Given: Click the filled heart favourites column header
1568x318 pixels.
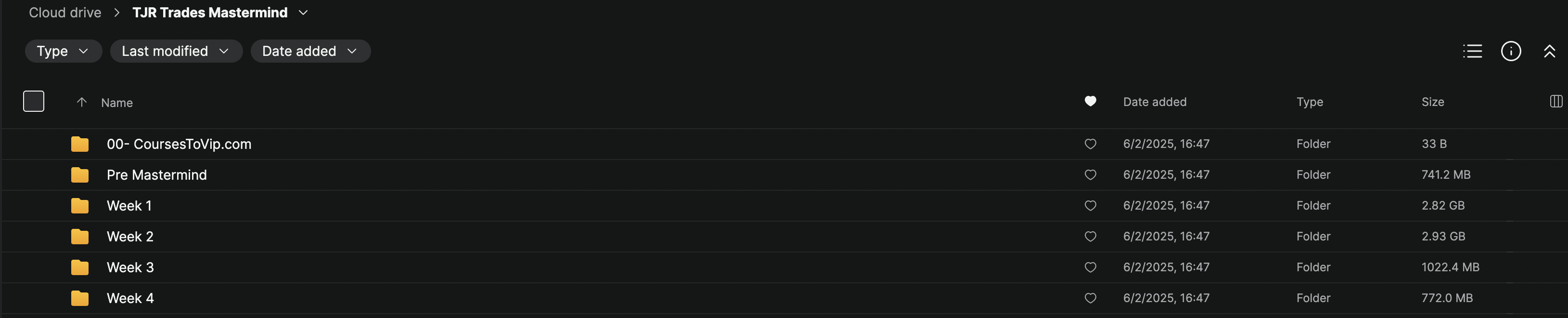Looking at the screenshot, I should (1090, 101).
